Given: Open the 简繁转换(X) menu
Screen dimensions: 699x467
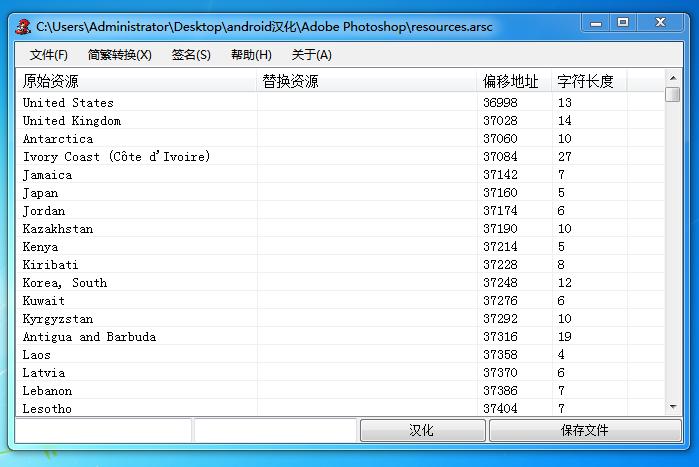Looking at the screenshot, I should pos(119,55).
